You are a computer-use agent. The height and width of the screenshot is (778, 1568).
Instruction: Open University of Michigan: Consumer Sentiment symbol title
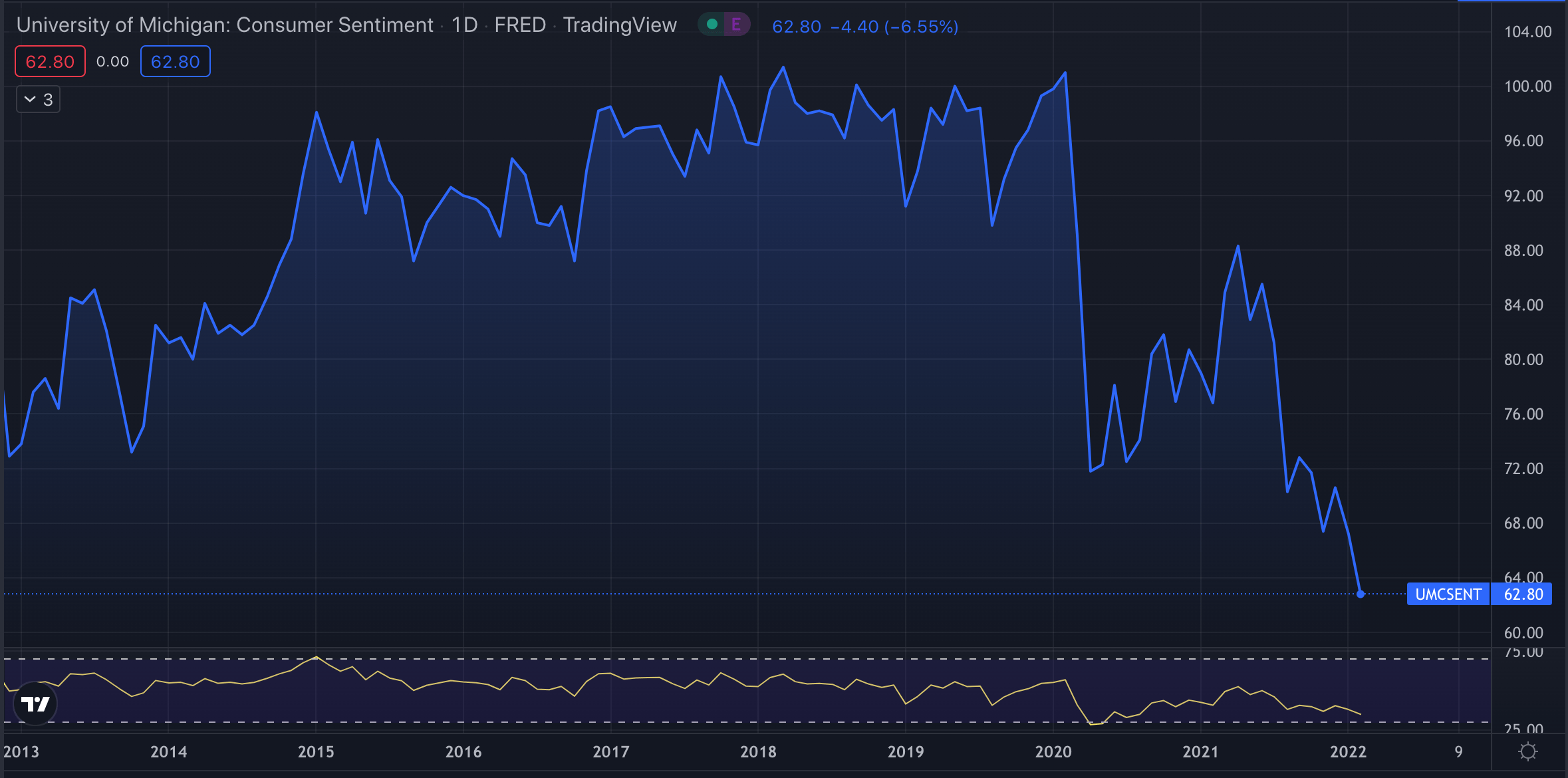tap(224, 25)
